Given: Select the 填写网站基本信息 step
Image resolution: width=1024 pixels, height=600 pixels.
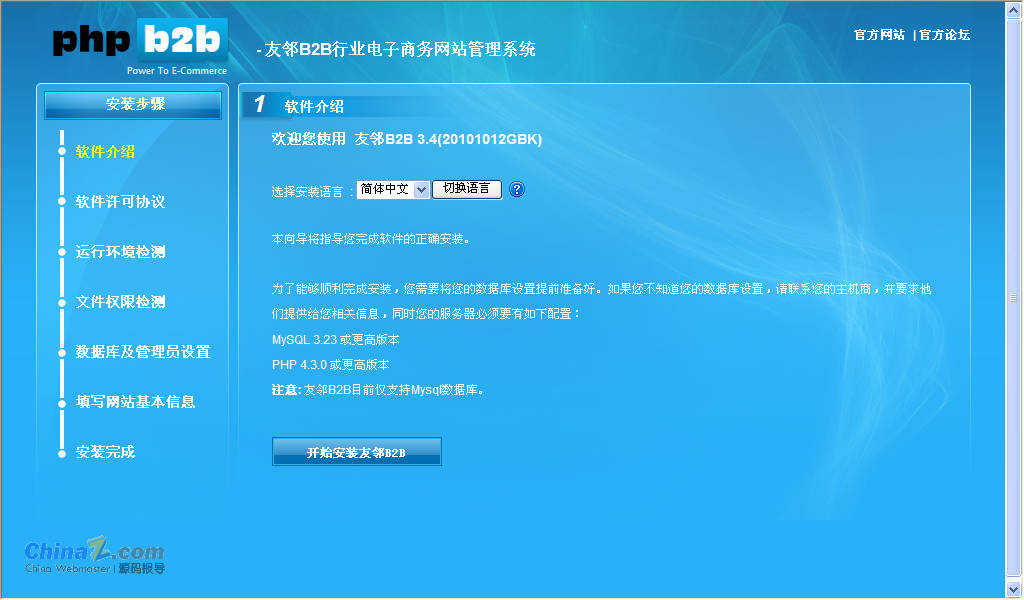Looking at the screenshot, I should pos(135,402).
